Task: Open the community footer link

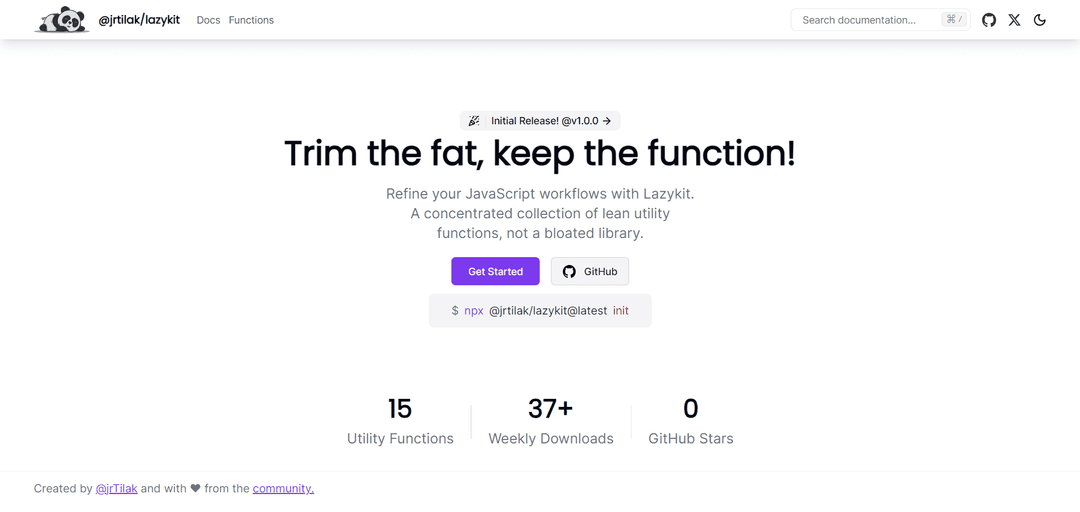Action: 283,489
